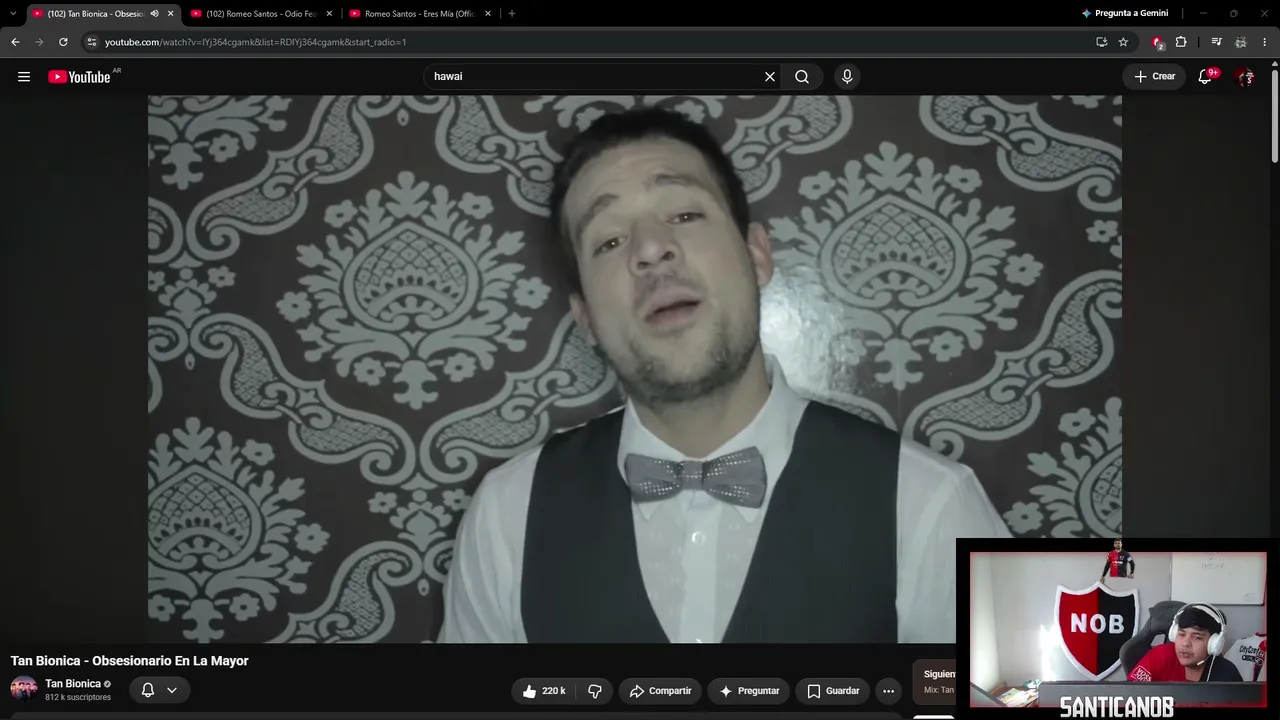Viewport: 1280px width, 720px height.
Task: Open the red extension with badge 2
Action: [x=1157, y=42]
